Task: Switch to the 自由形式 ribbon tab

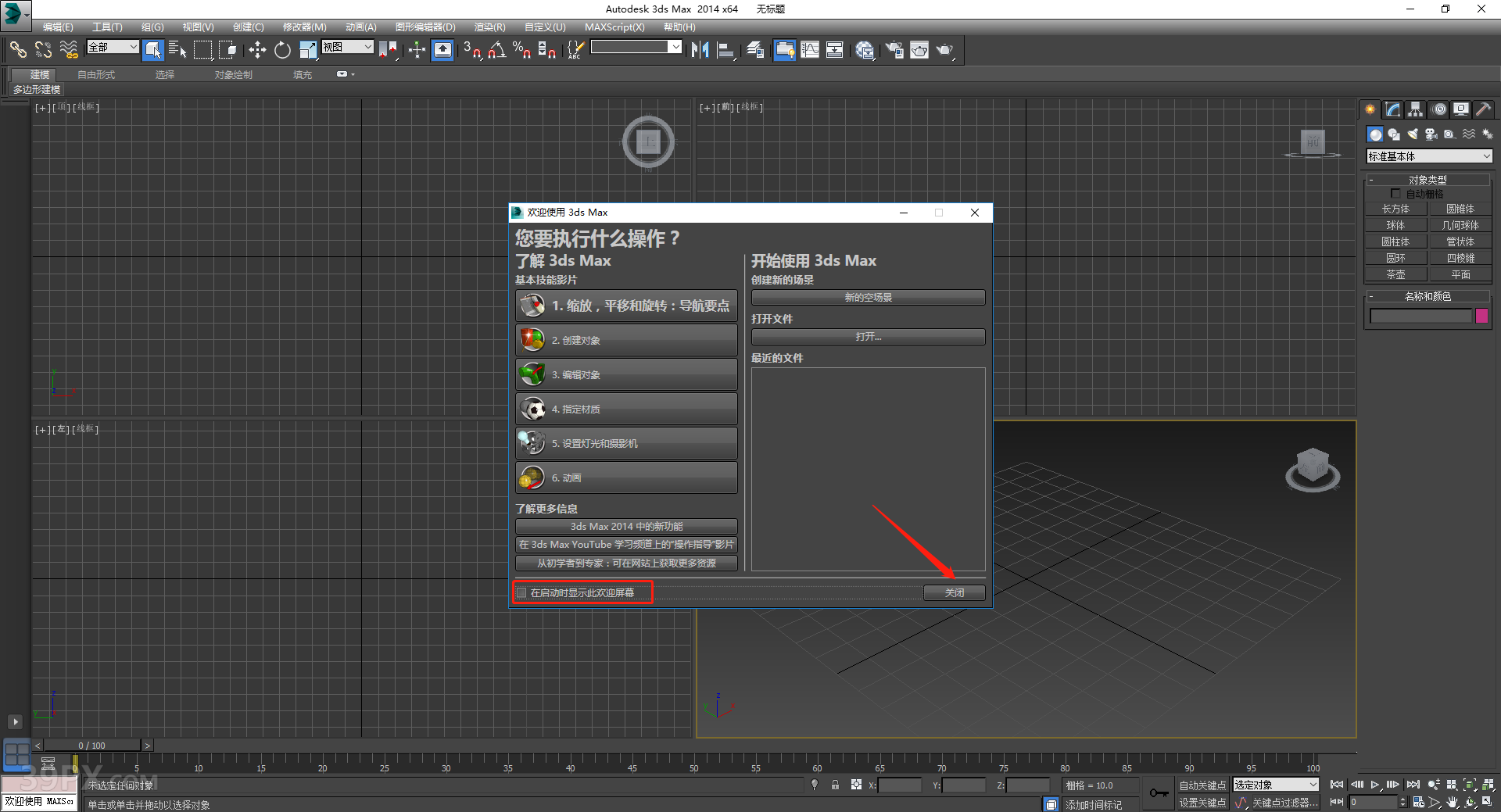Action: pyautogui.click(x=96, y=75)
